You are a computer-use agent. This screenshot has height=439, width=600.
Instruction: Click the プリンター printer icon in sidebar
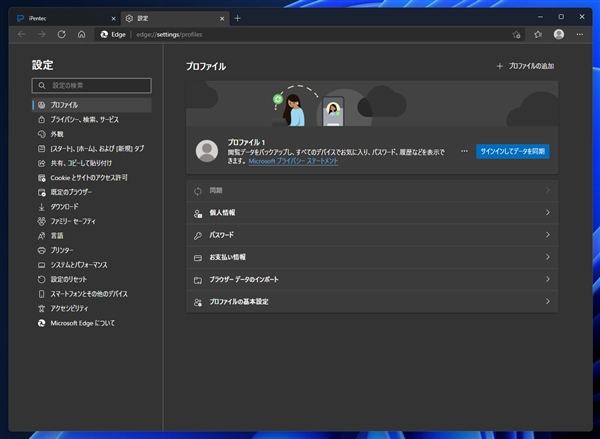[41, 250]
